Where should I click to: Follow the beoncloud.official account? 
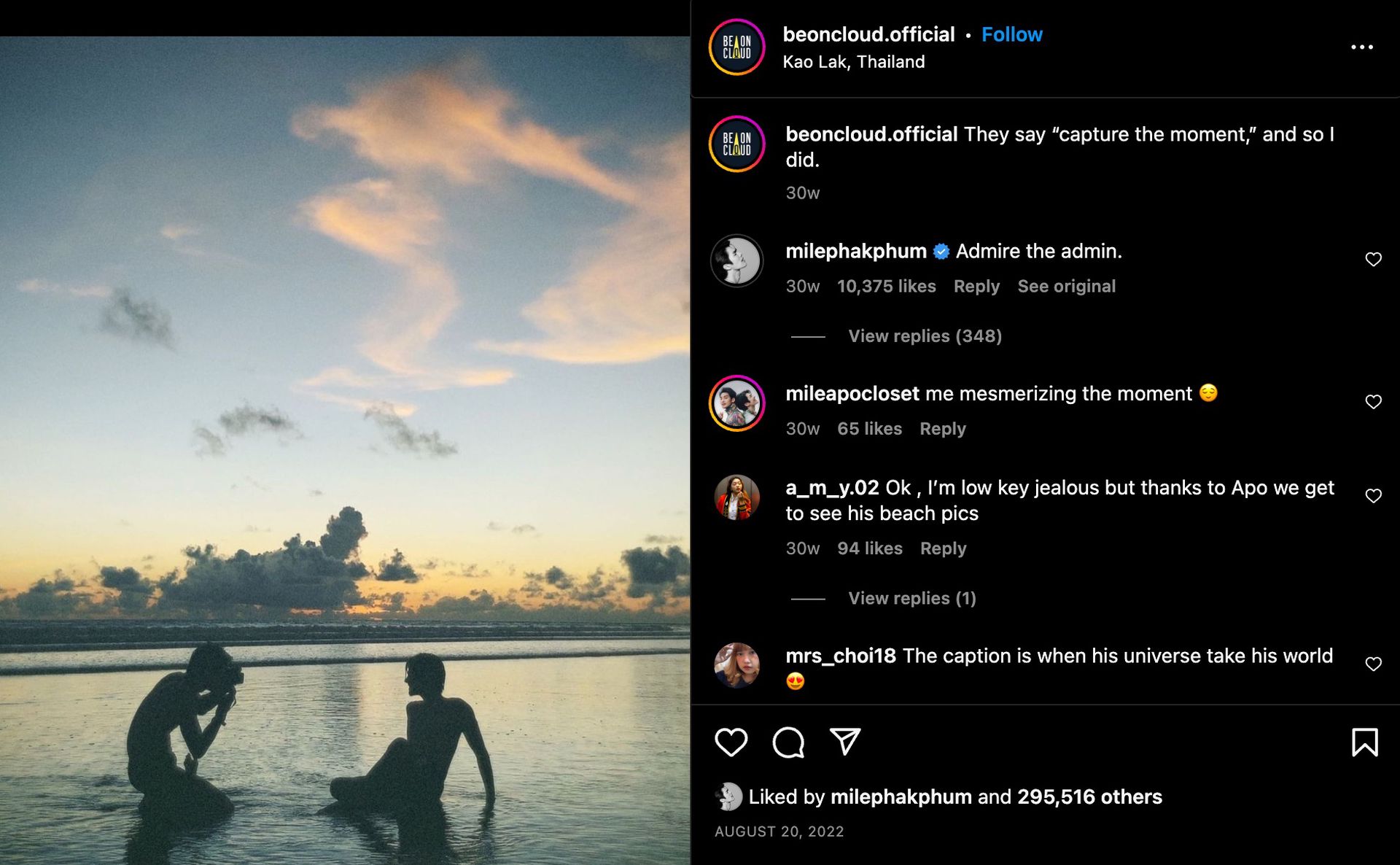tap(1011, 34)
